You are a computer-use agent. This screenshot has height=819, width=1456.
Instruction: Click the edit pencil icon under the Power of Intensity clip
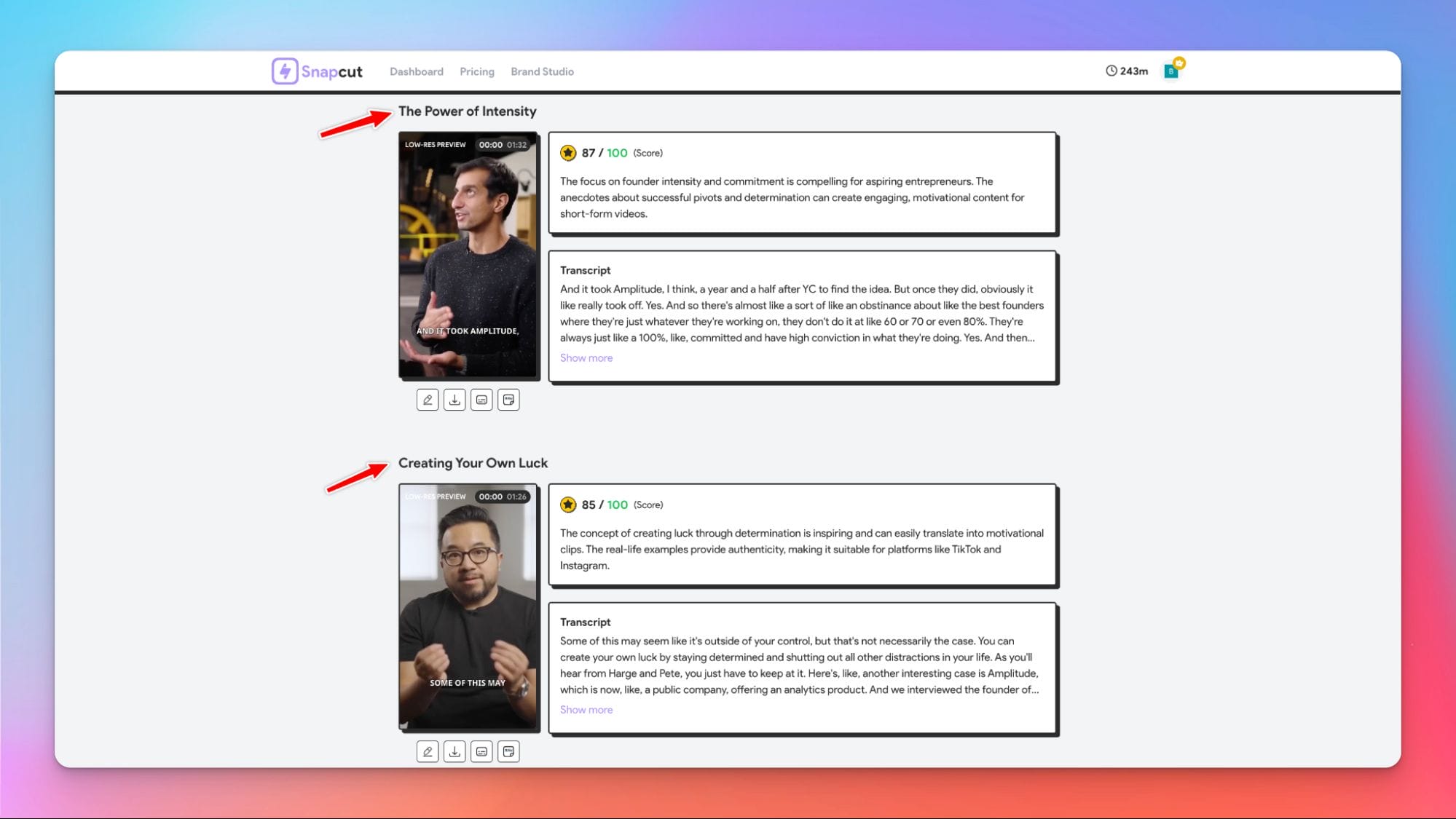click(x=428, y=400)
